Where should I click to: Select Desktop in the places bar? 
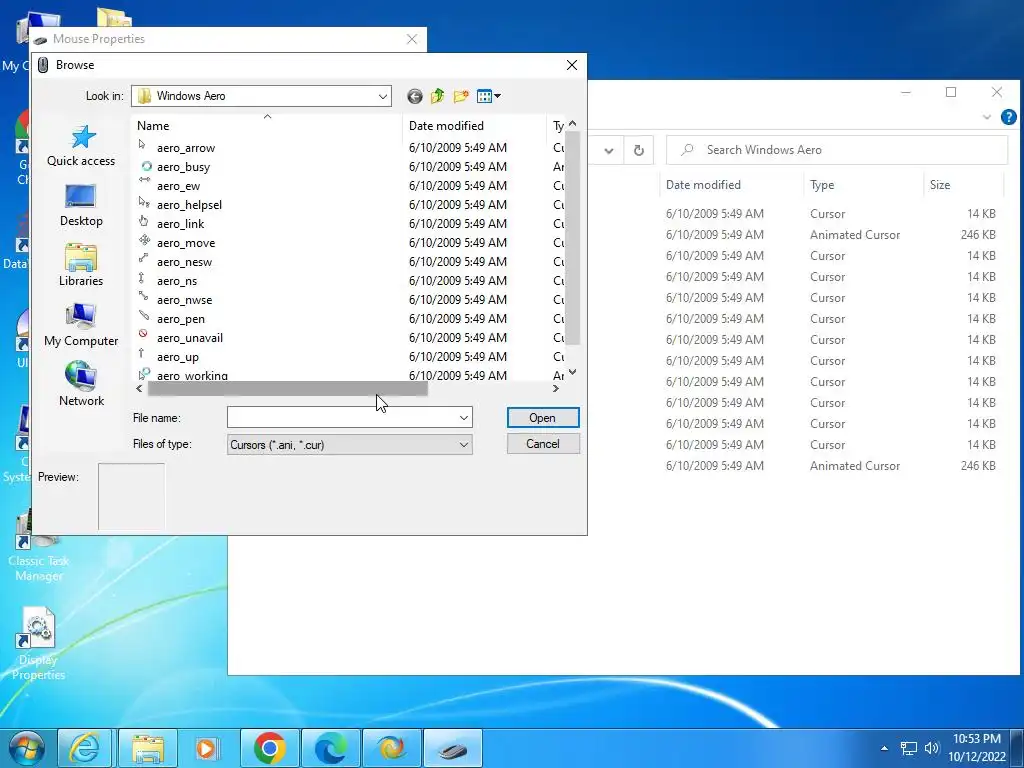(x=81, y=206)
